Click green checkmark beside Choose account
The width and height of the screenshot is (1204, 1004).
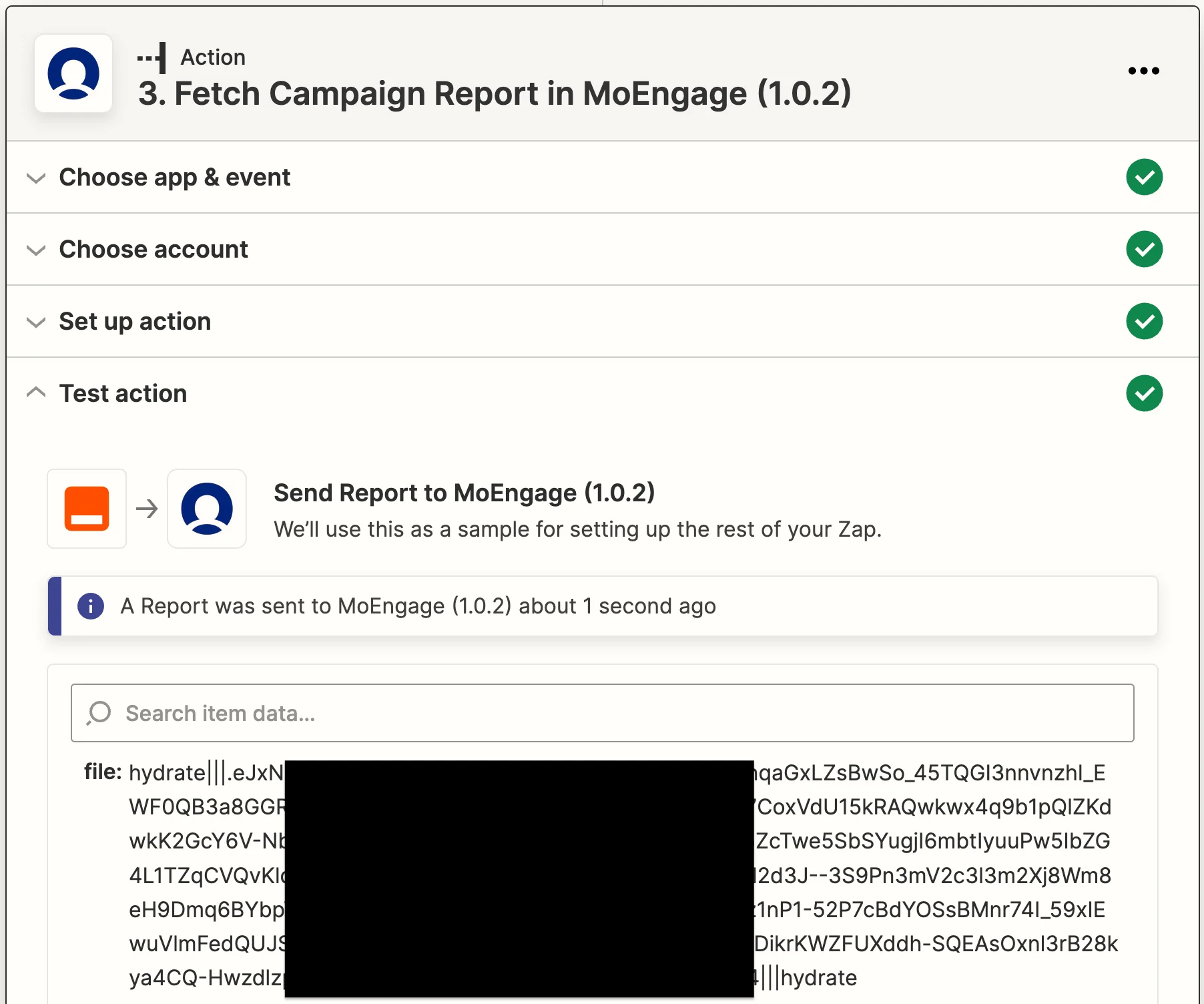1144,250
